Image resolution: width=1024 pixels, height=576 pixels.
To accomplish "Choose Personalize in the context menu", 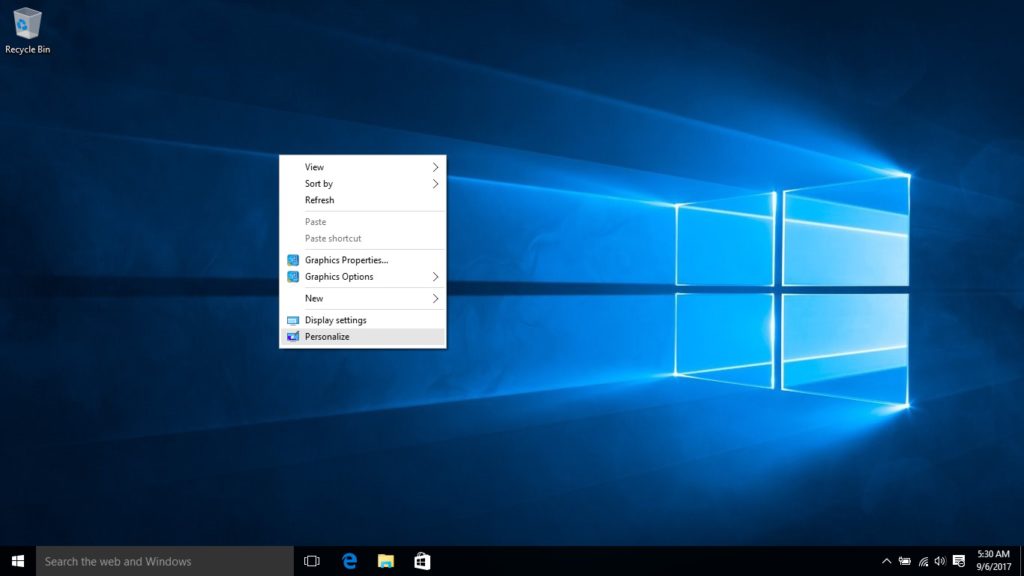I will 362,336.
